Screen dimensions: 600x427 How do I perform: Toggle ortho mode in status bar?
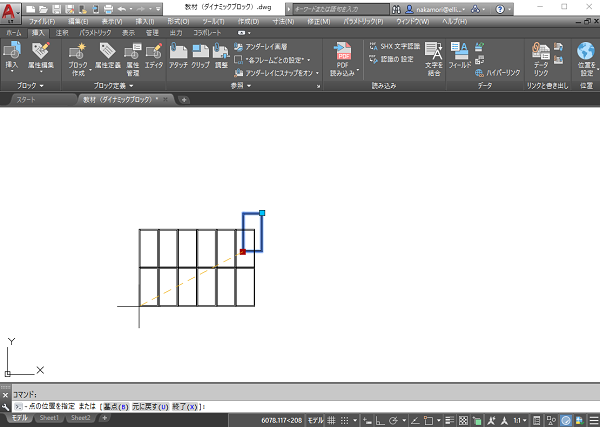pyautogui.click(x=380, y=420)
